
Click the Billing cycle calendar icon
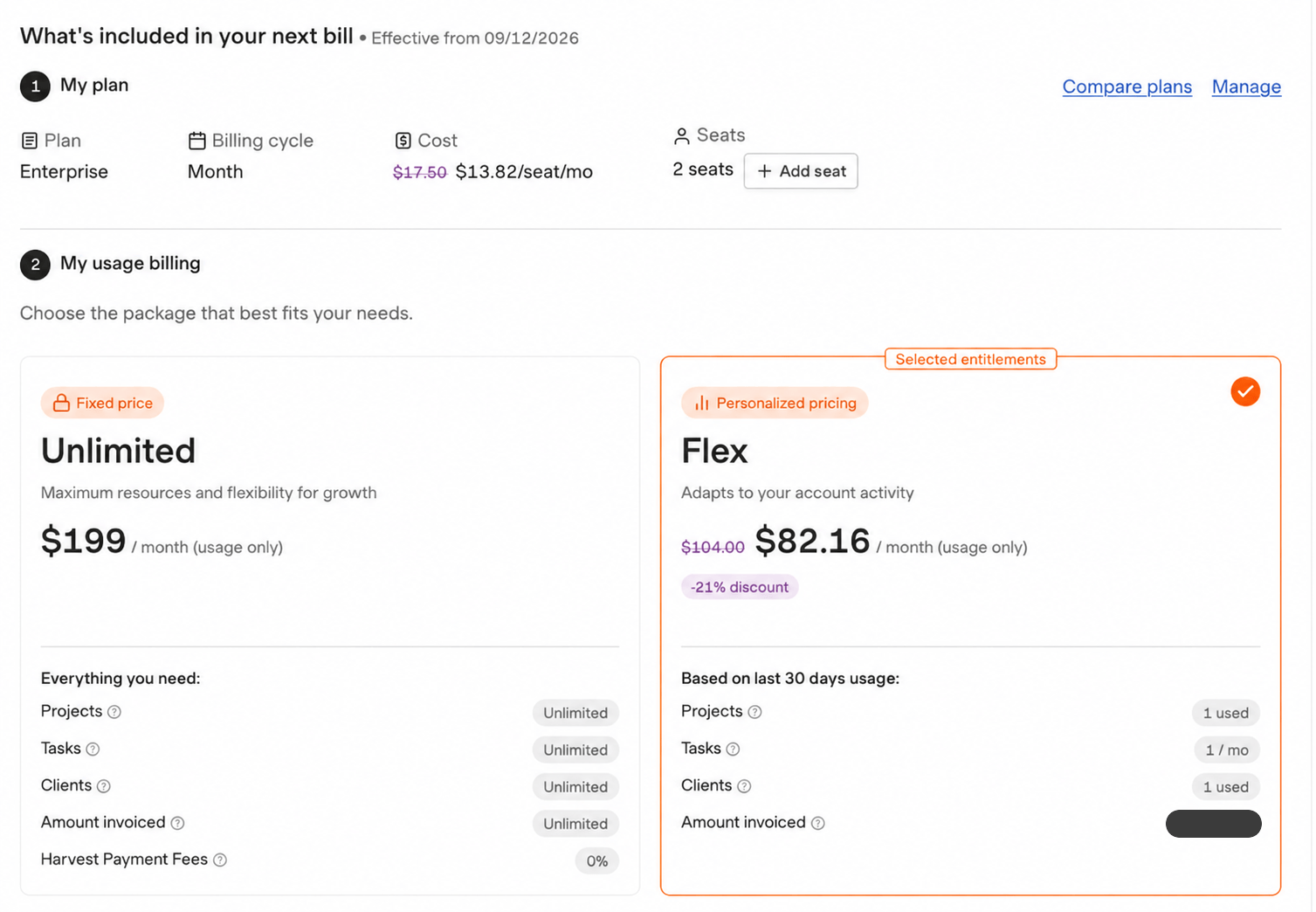click(x=197, y=141)
